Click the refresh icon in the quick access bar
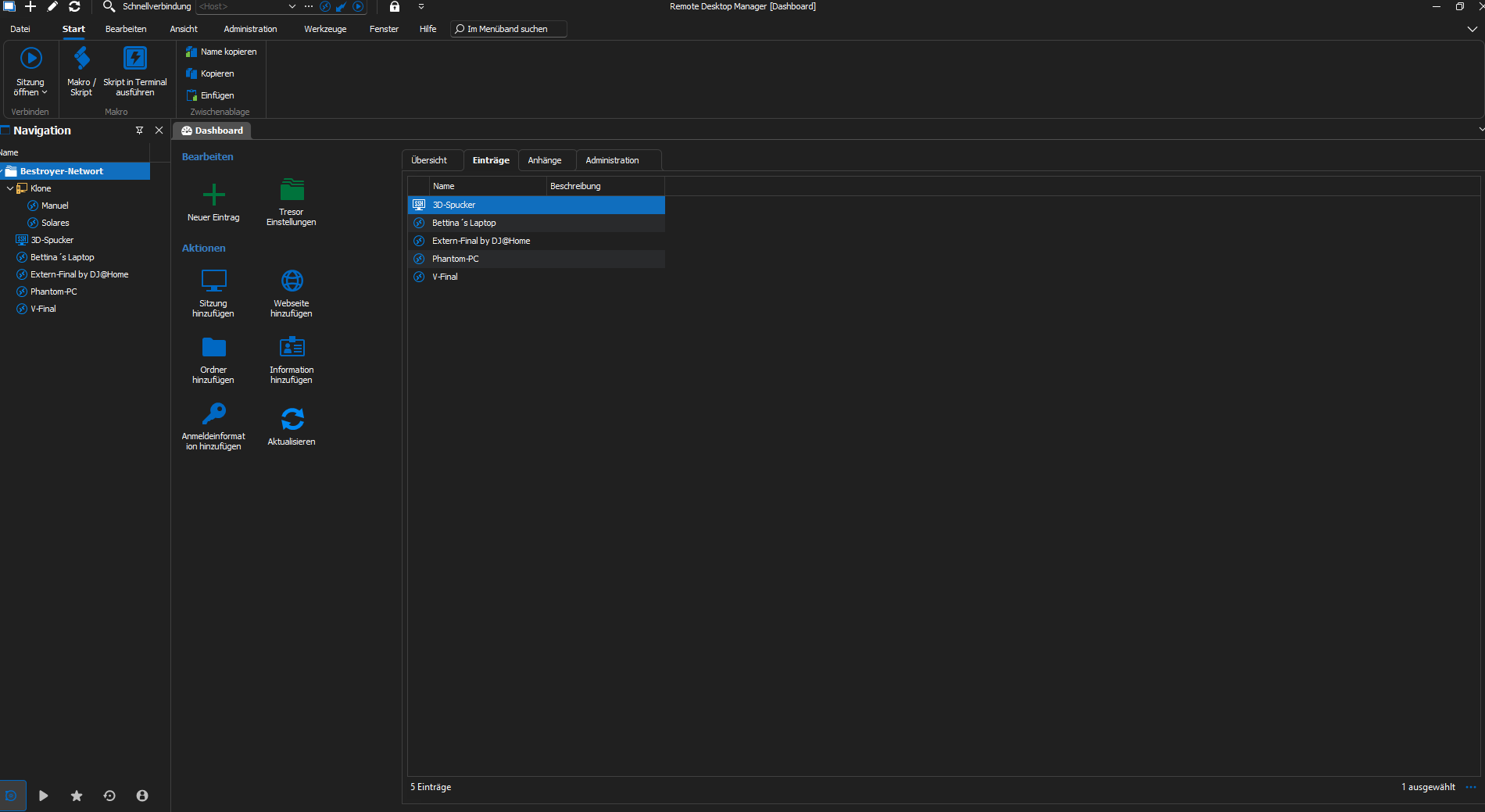The height and width of the screenshot is (812, 1485). (x=74, y=6)
